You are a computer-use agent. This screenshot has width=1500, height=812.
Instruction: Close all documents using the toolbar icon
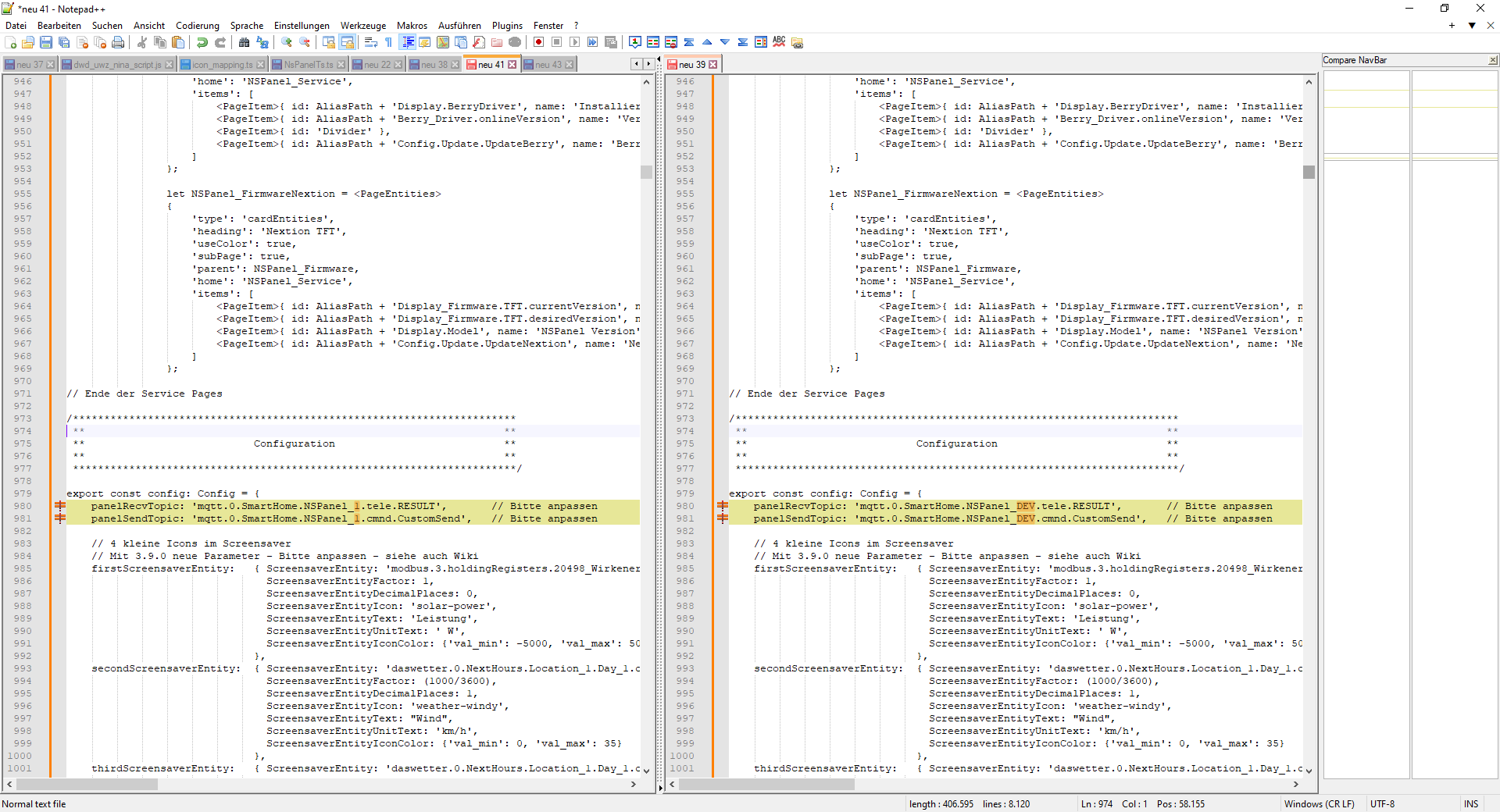click(x=100, y=42)
